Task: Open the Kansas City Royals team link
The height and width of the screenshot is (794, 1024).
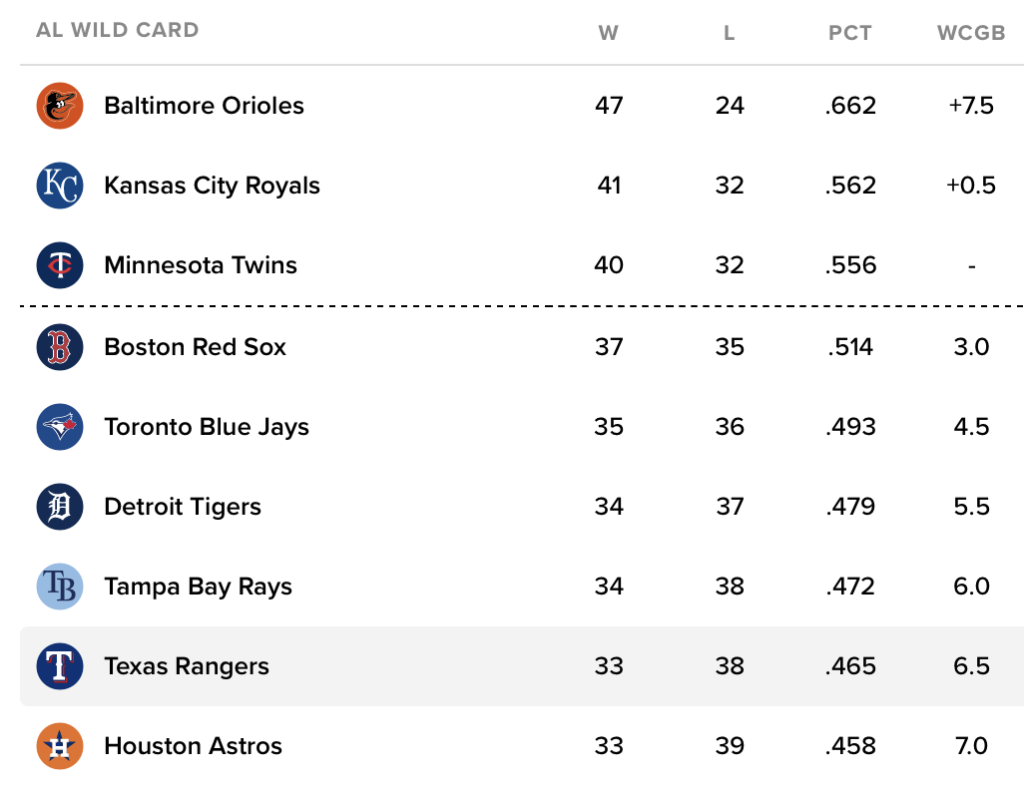Action: [x=212, y=186]
